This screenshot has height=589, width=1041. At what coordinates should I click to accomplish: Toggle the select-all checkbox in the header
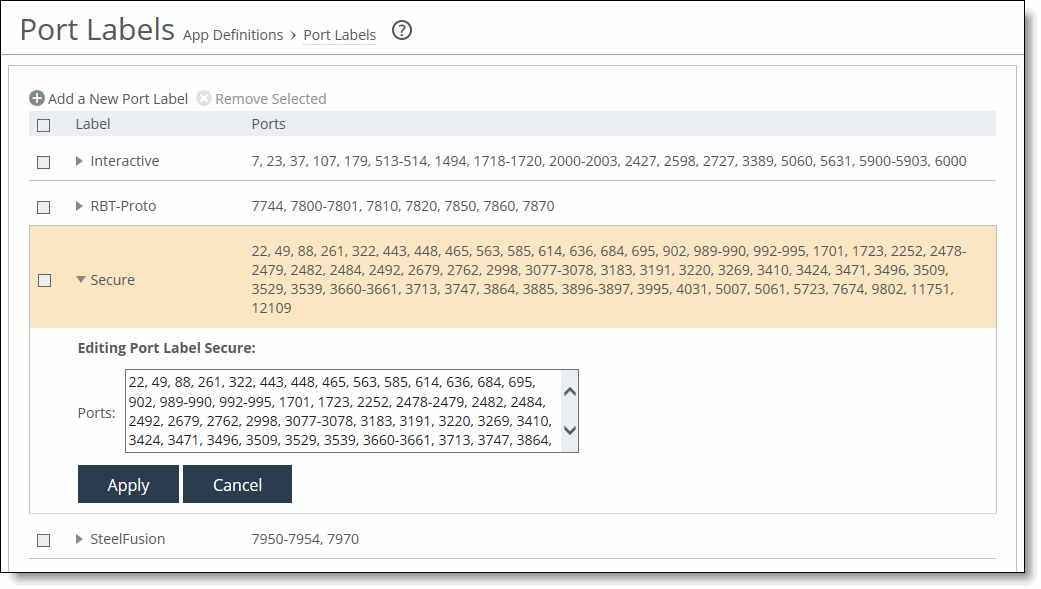coord(43,124)
